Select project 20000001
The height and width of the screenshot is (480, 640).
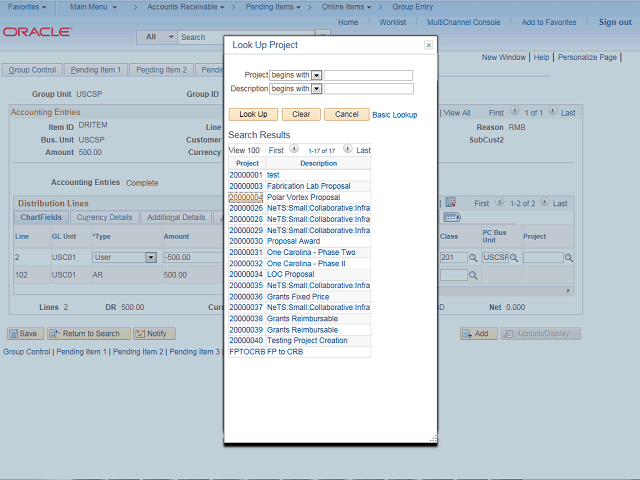(x=246, y=175)
